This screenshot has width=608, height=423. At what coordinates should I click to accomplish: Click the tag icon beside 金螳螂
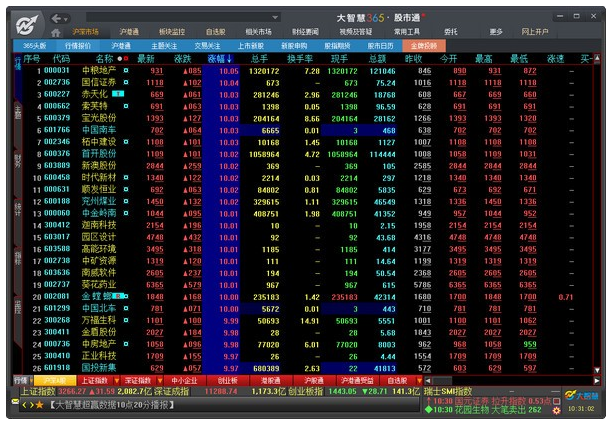(118, 297)
